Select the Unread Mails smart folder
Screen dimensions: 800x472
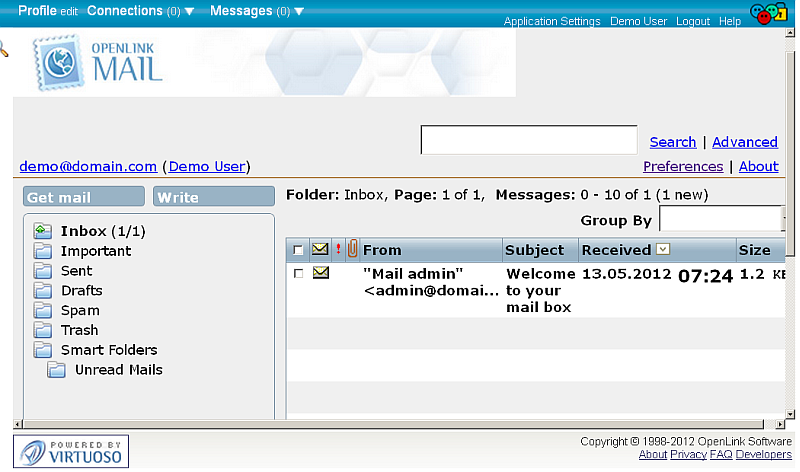pos(118,370)
